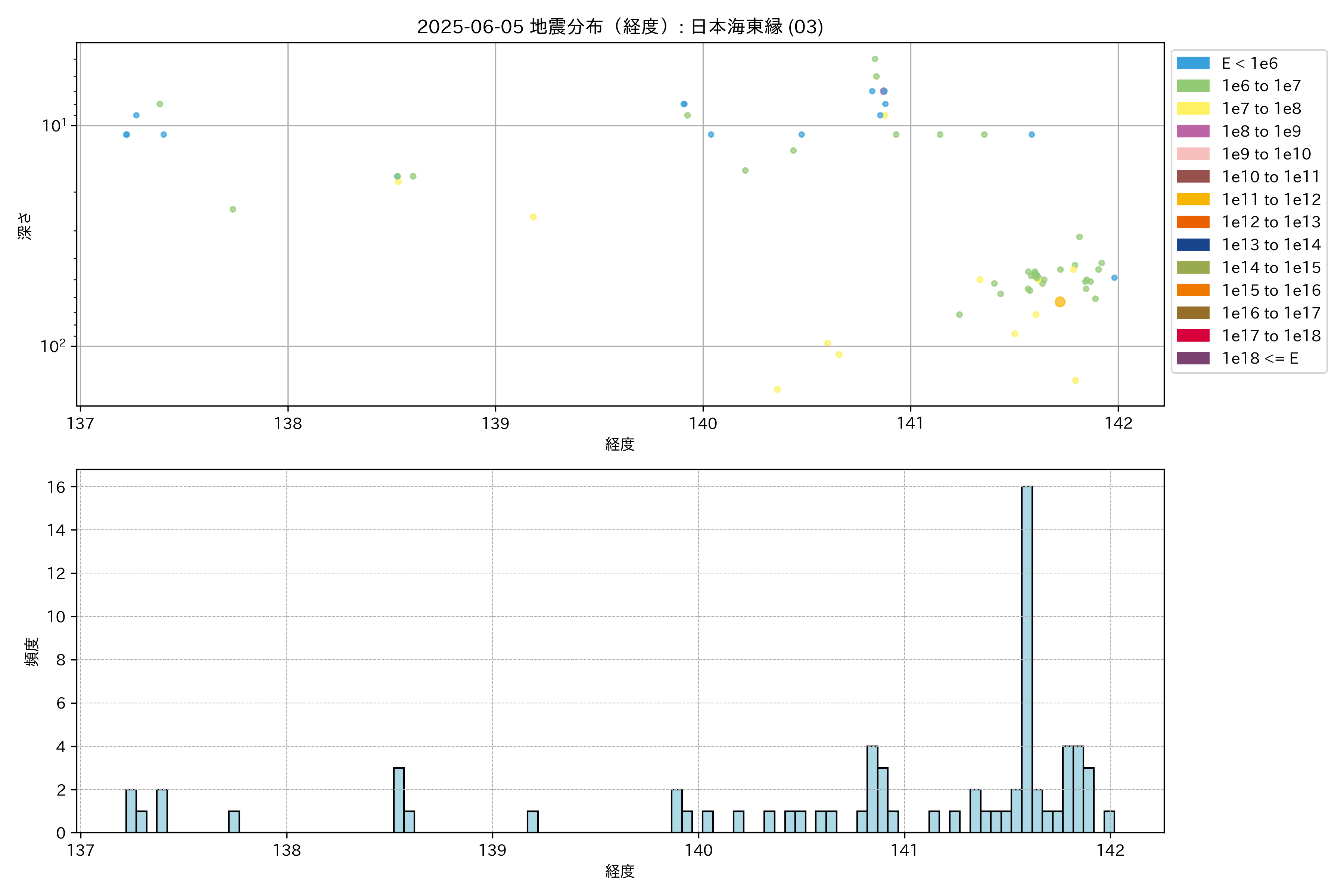
Task: Click the histogram bar near longitude 138.5
Action: (399, 800)
